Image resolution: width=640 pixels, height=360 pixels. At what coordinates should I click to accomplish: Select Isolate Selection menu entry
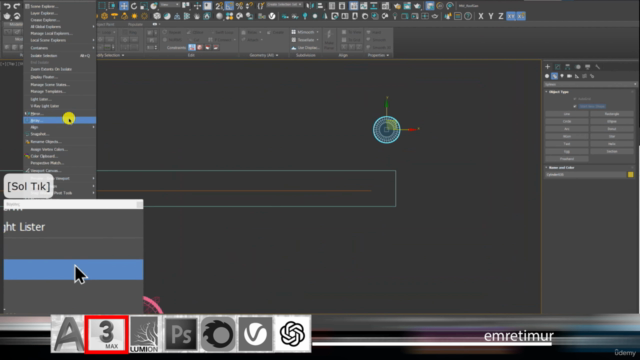60,56
